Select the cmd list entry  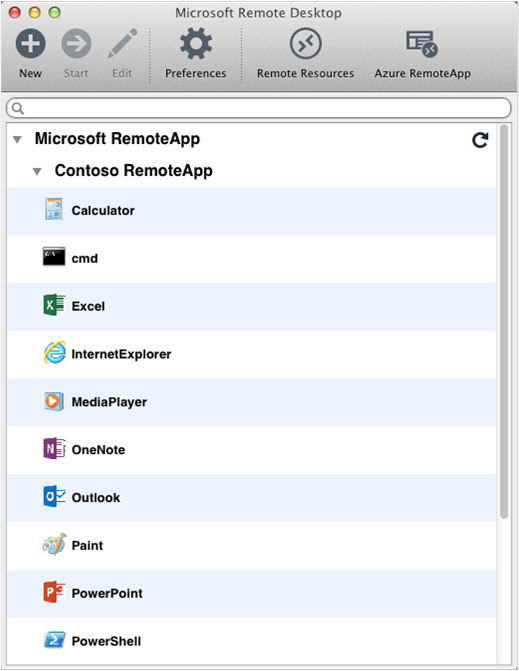coord(251,258)
